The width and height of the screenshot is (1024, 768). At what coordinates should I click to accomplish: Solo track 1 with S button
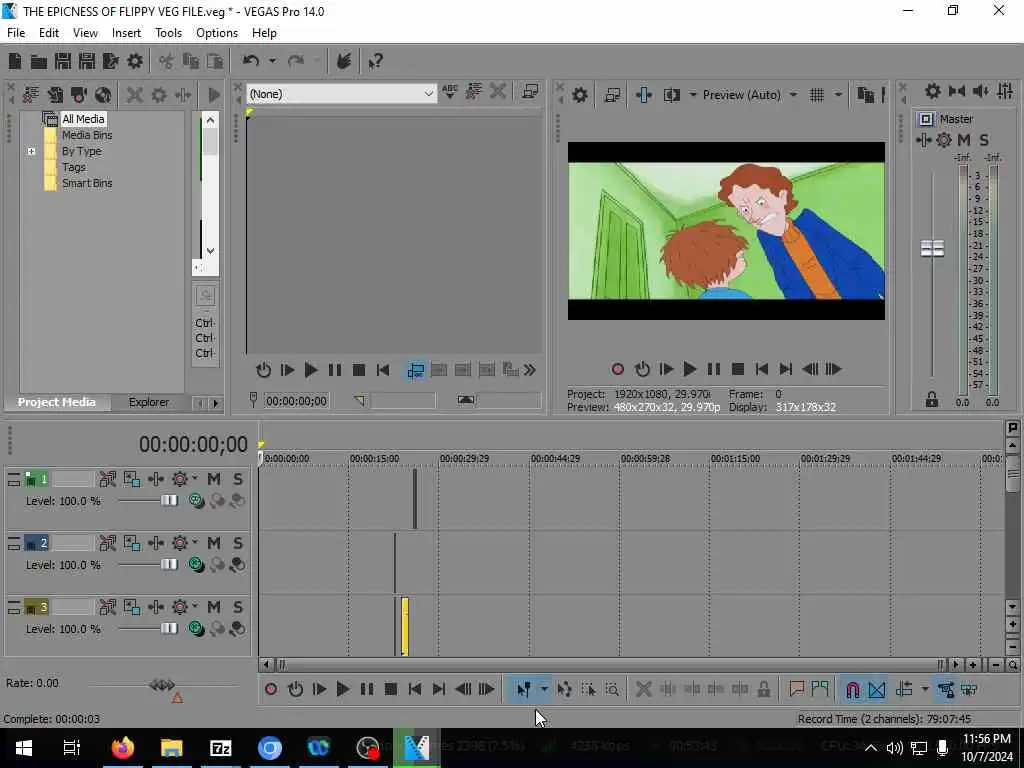click(238, 479)
